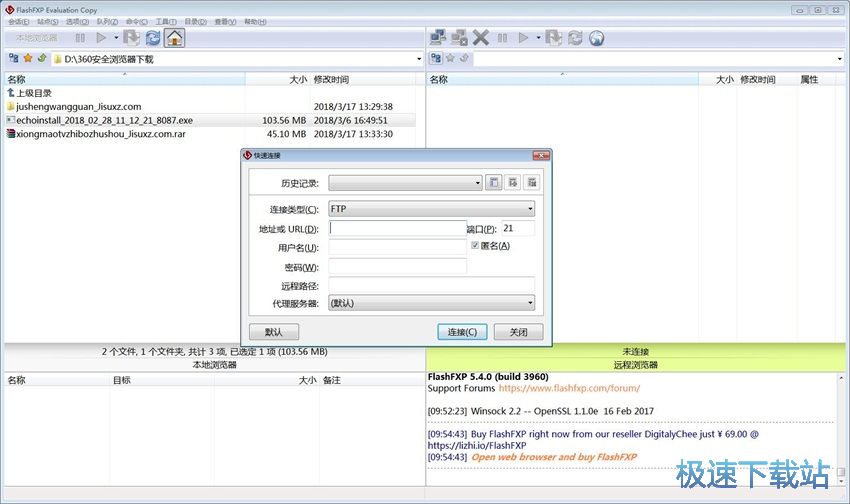Select the xiongmaotvzhibozhushou_Jisuxz.com.rar file
The image size is (850, 504).
pyautogui.click(x=210, y=134)
